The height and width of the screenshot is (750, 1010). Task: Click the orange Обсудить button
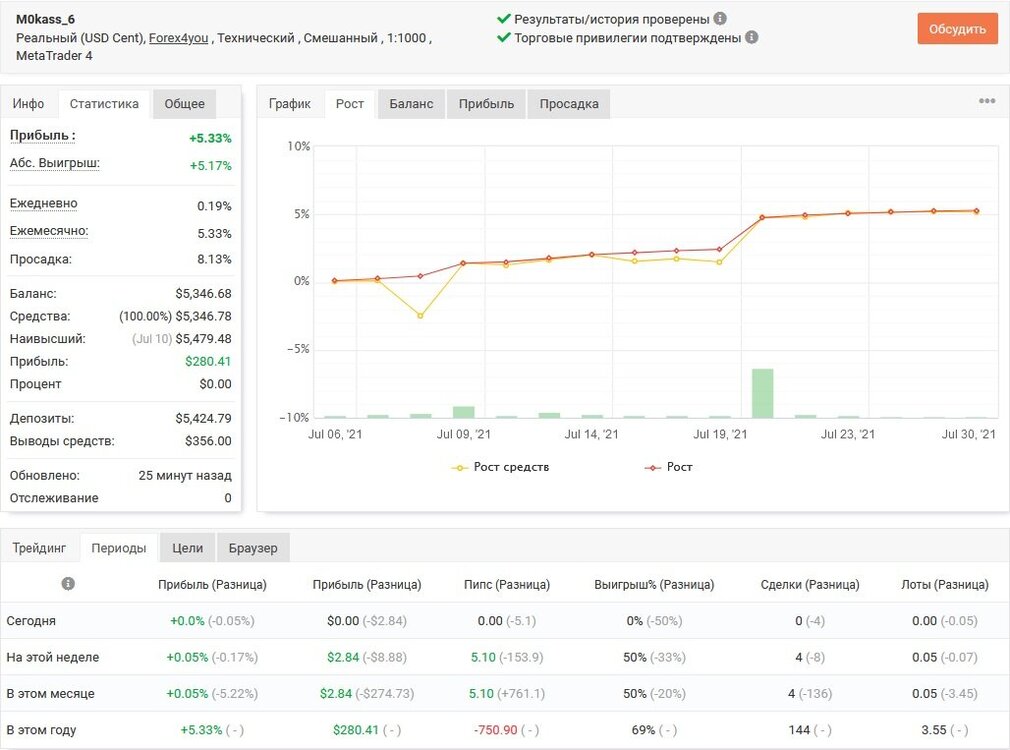coord(957,29)
